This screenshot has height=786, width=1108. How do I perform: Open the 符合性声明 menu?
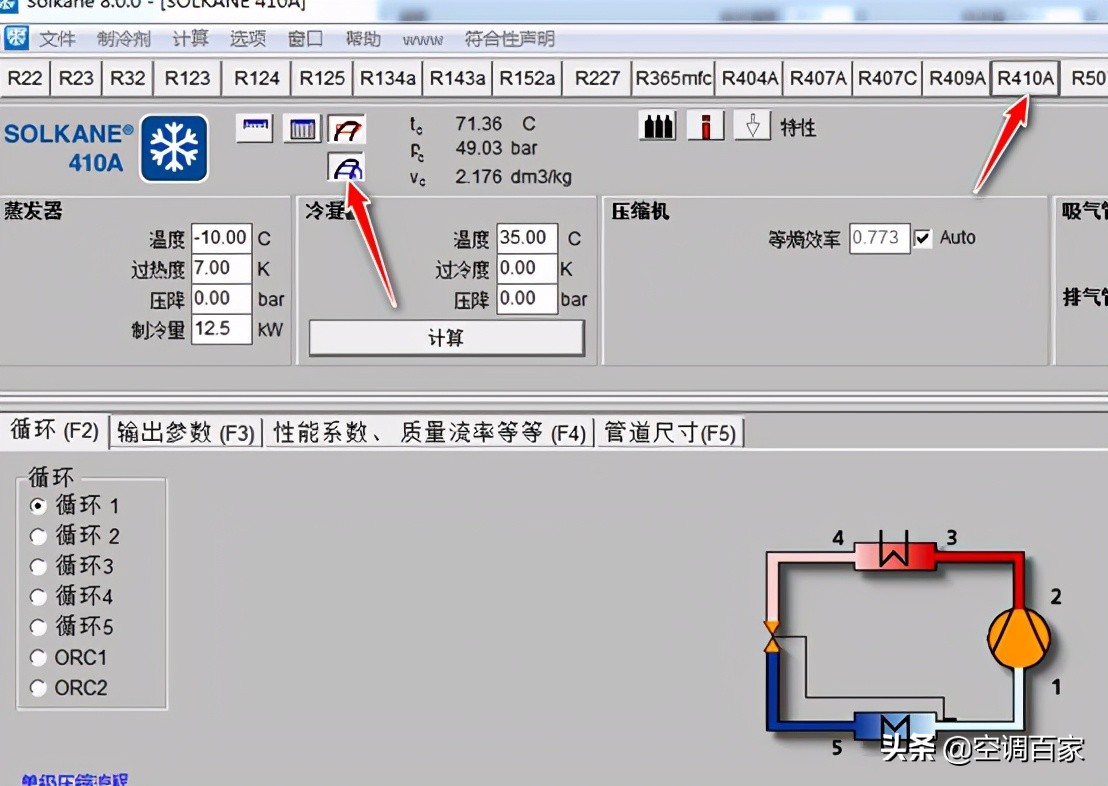tap(509, 39)
